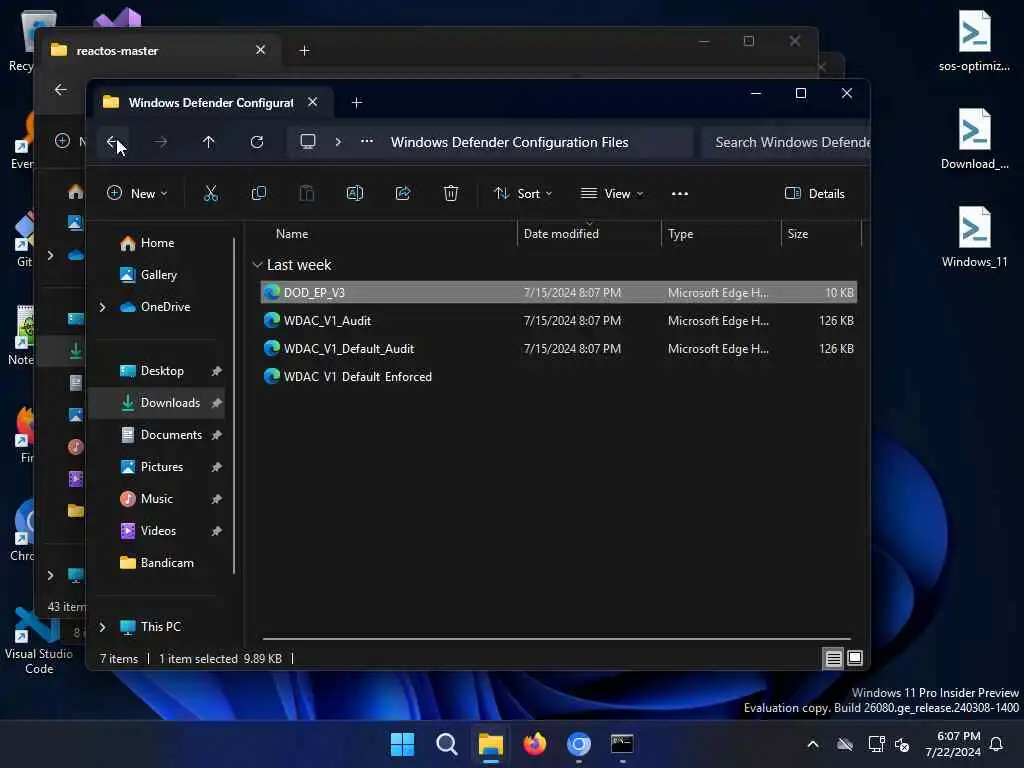
Task: Select the WDAC V1 Default Enforced file
Action: [x=559, y=377]
